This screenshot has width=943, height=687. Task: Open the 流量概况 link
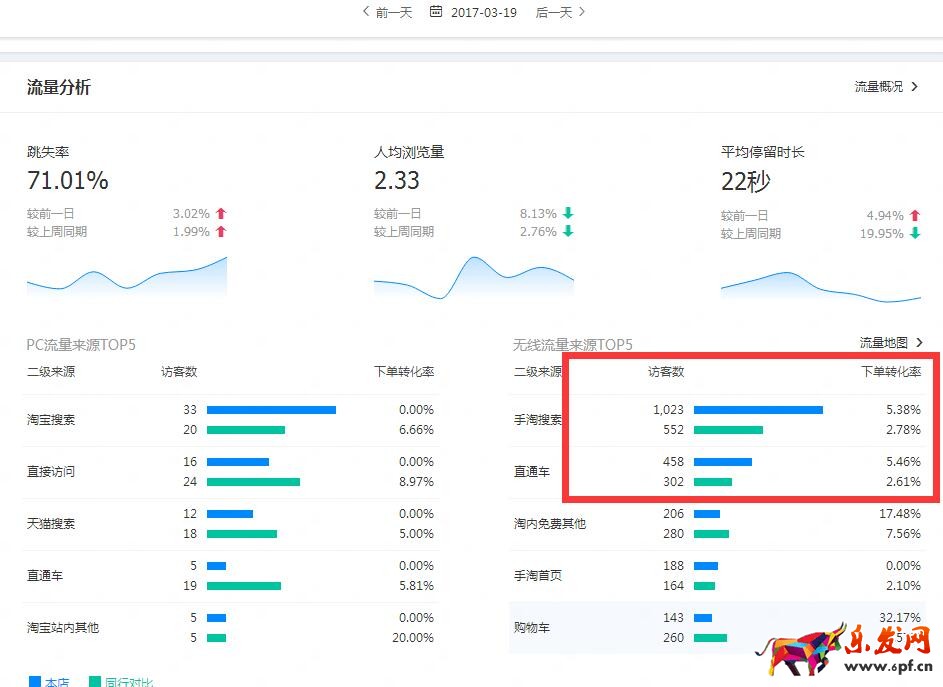click(x=886, y=87)
